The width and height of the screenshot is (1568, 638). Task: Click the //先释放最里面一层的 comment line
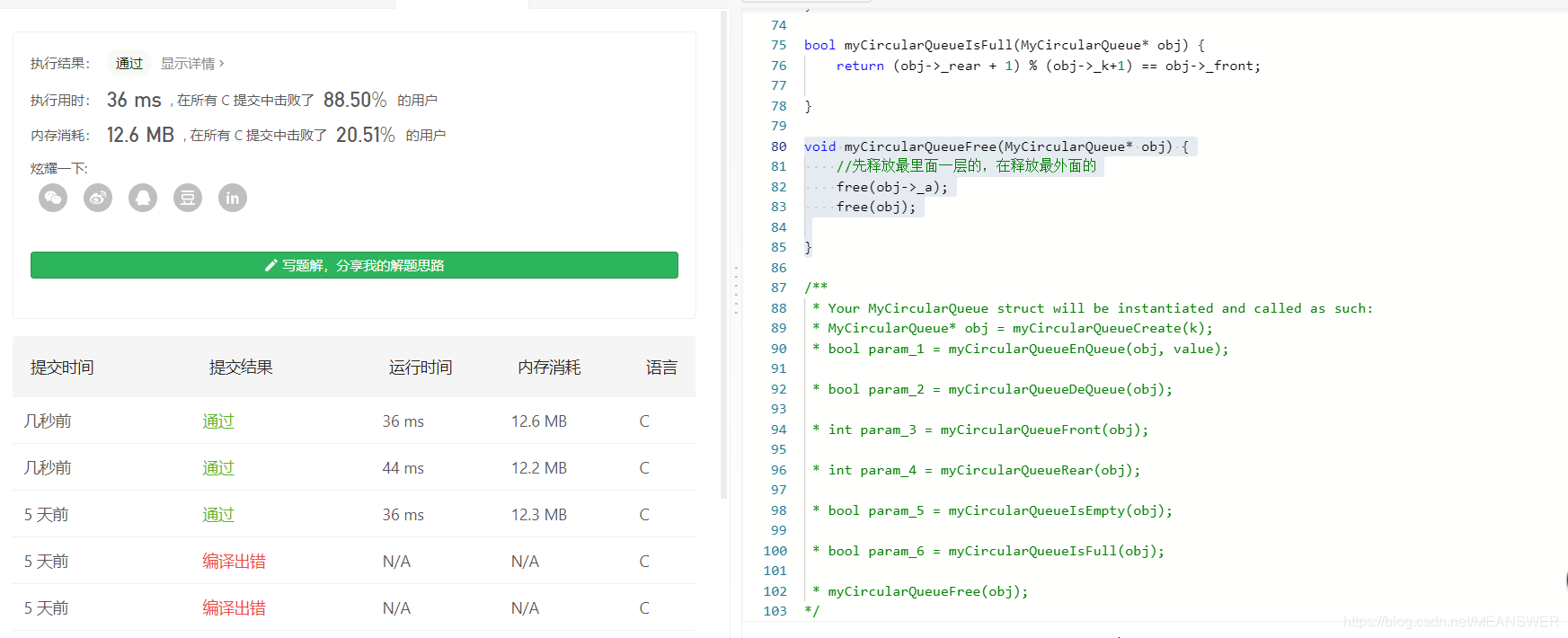[x=966, y=166]
